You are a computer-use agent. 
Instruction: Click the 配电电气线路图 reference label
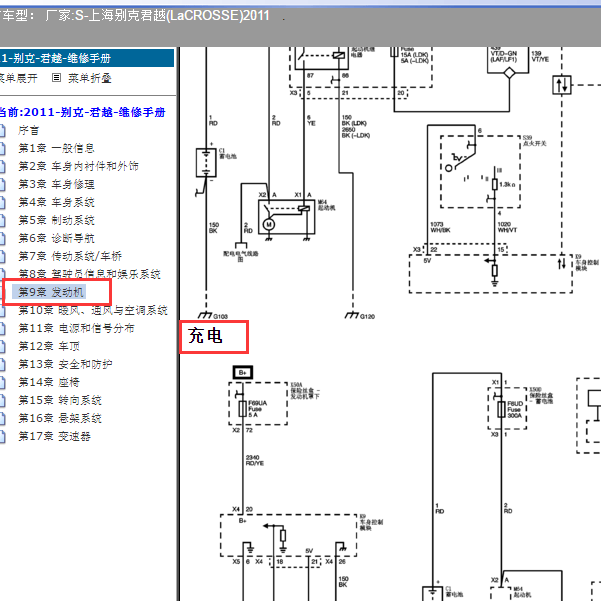coord(241,256)
